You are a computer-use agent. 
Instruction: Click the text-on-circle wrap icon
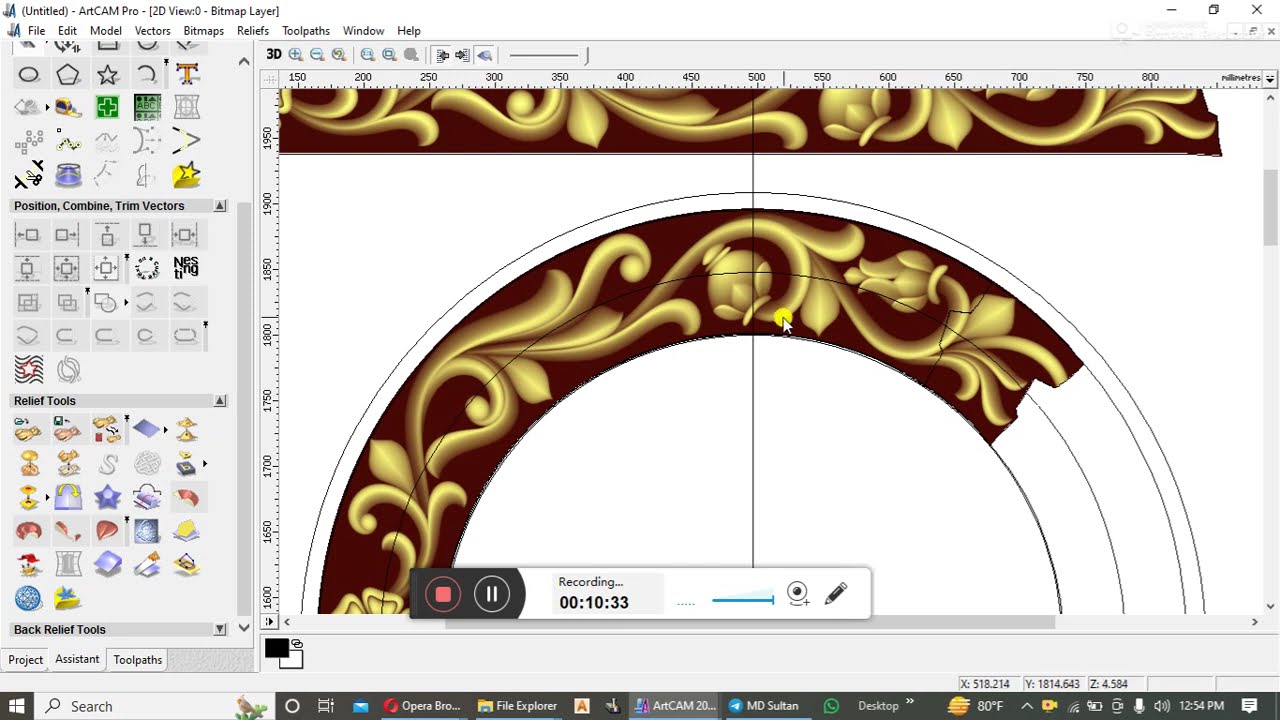(147, 268)
